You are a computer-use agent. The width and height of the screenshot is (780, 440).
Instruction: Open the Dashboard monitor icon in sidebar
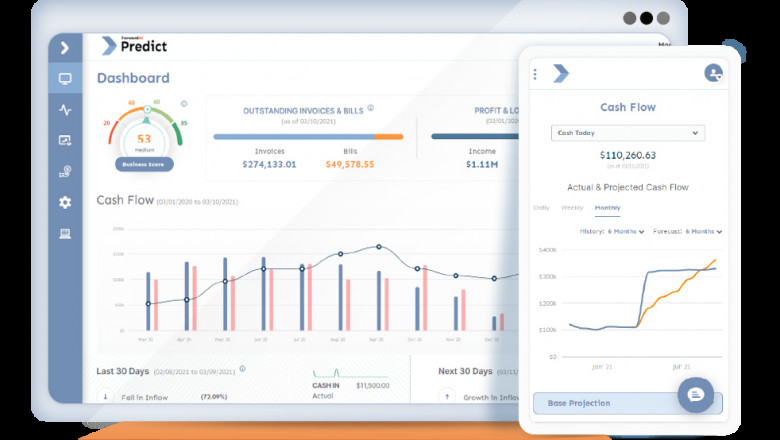coord(65,79)
